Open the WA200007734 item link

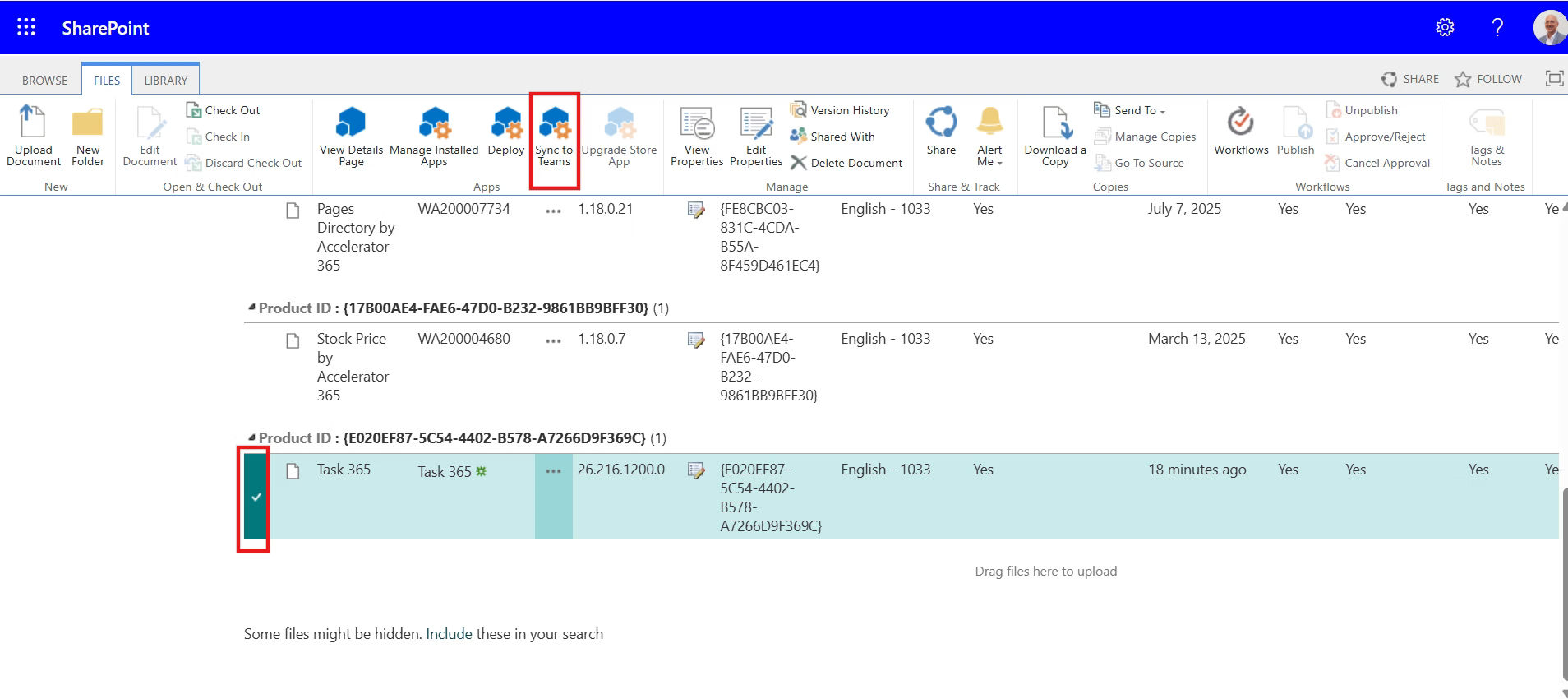[463, 209]
